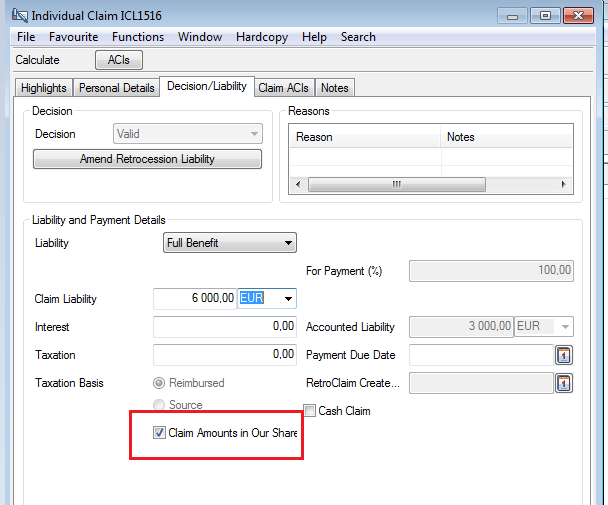
Task: Uncheck Claim Amounts in Our Share
Action: click(159, 433)
